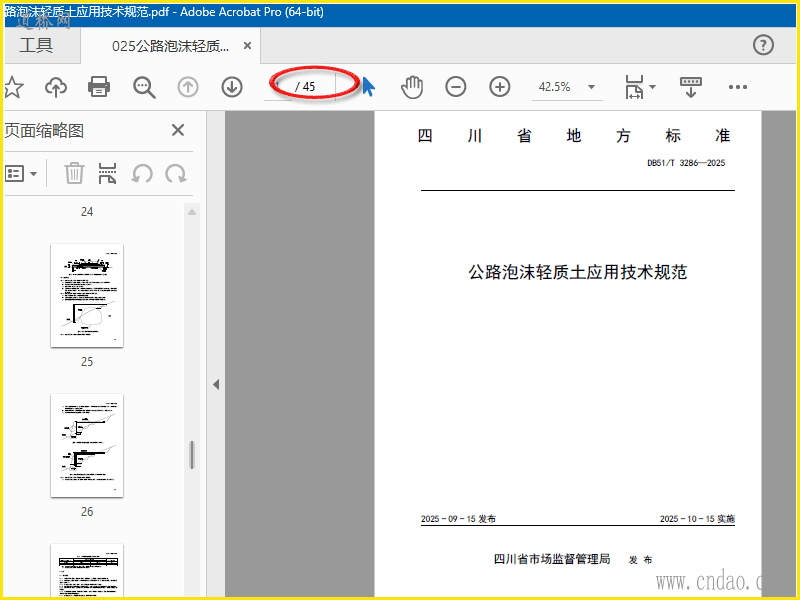Open more tools ellipsis menu

(738, 87)
